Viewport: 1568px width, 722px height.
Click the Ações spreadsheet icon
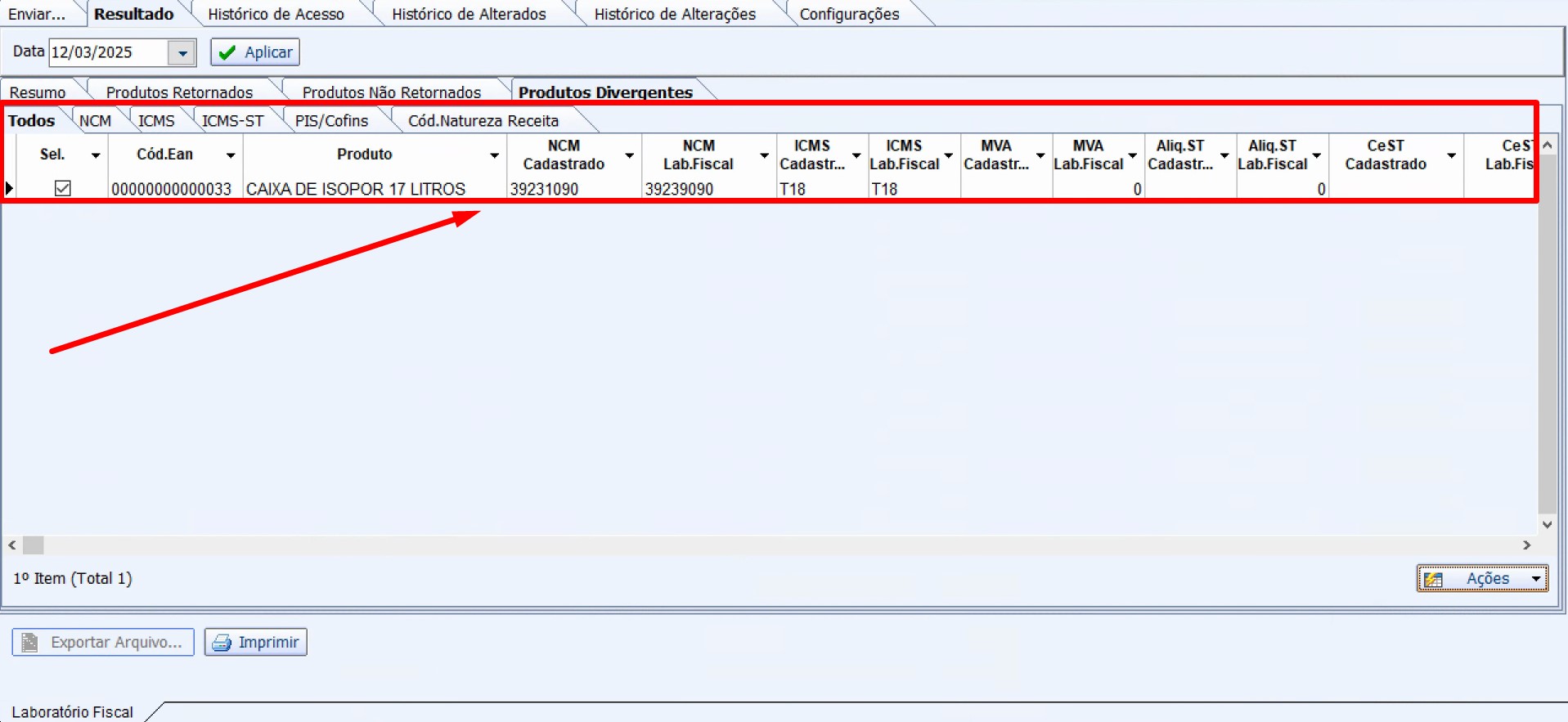1433,579
